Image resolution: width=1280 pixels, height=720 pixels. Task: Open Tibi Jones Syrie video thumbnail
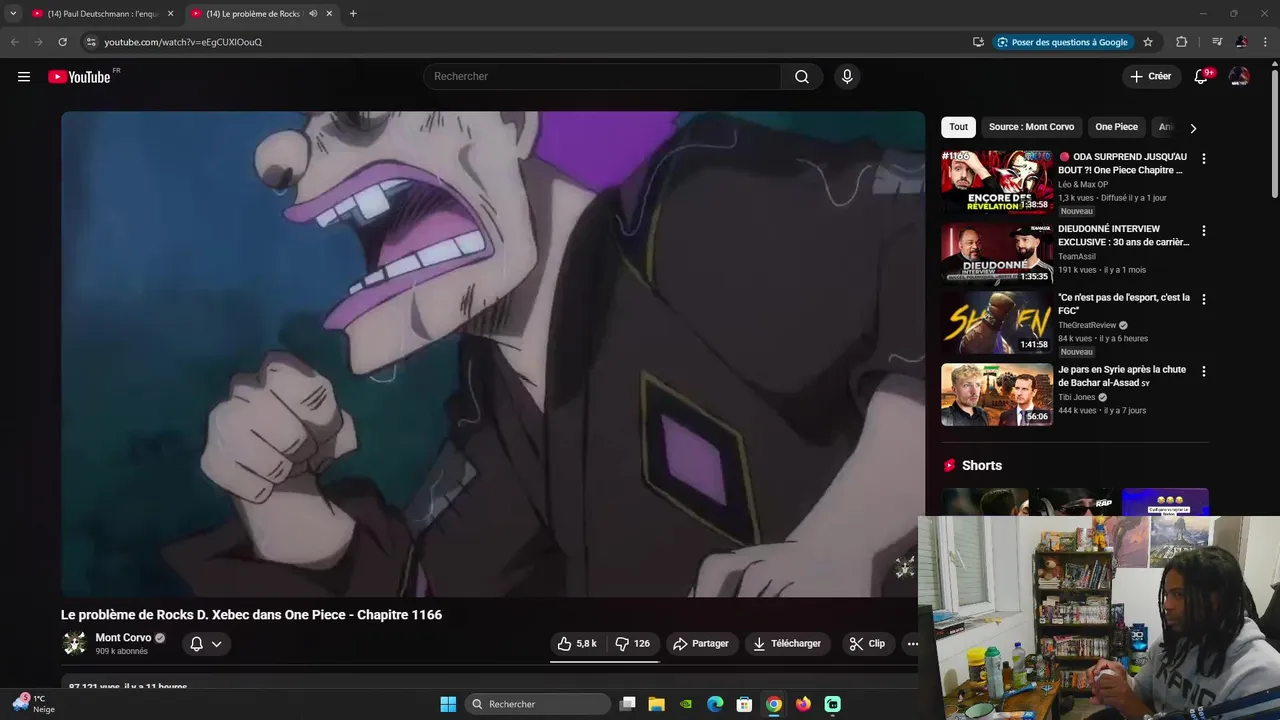tap(997, 395)
